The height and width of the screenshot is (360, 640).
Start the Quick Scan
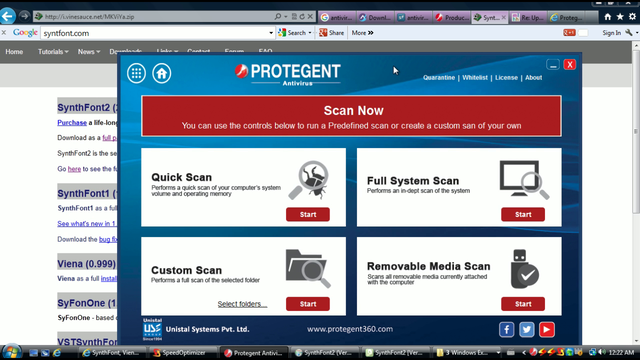[308, 214]
